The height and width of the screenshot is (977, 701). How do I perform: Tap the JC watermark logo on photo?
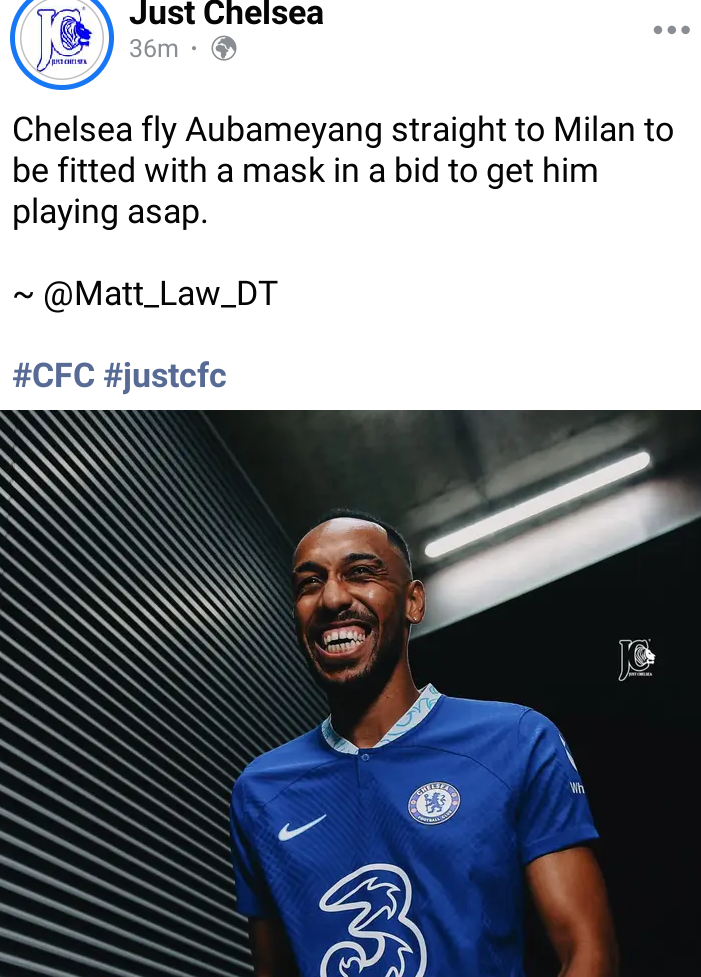tap(636, 659)
